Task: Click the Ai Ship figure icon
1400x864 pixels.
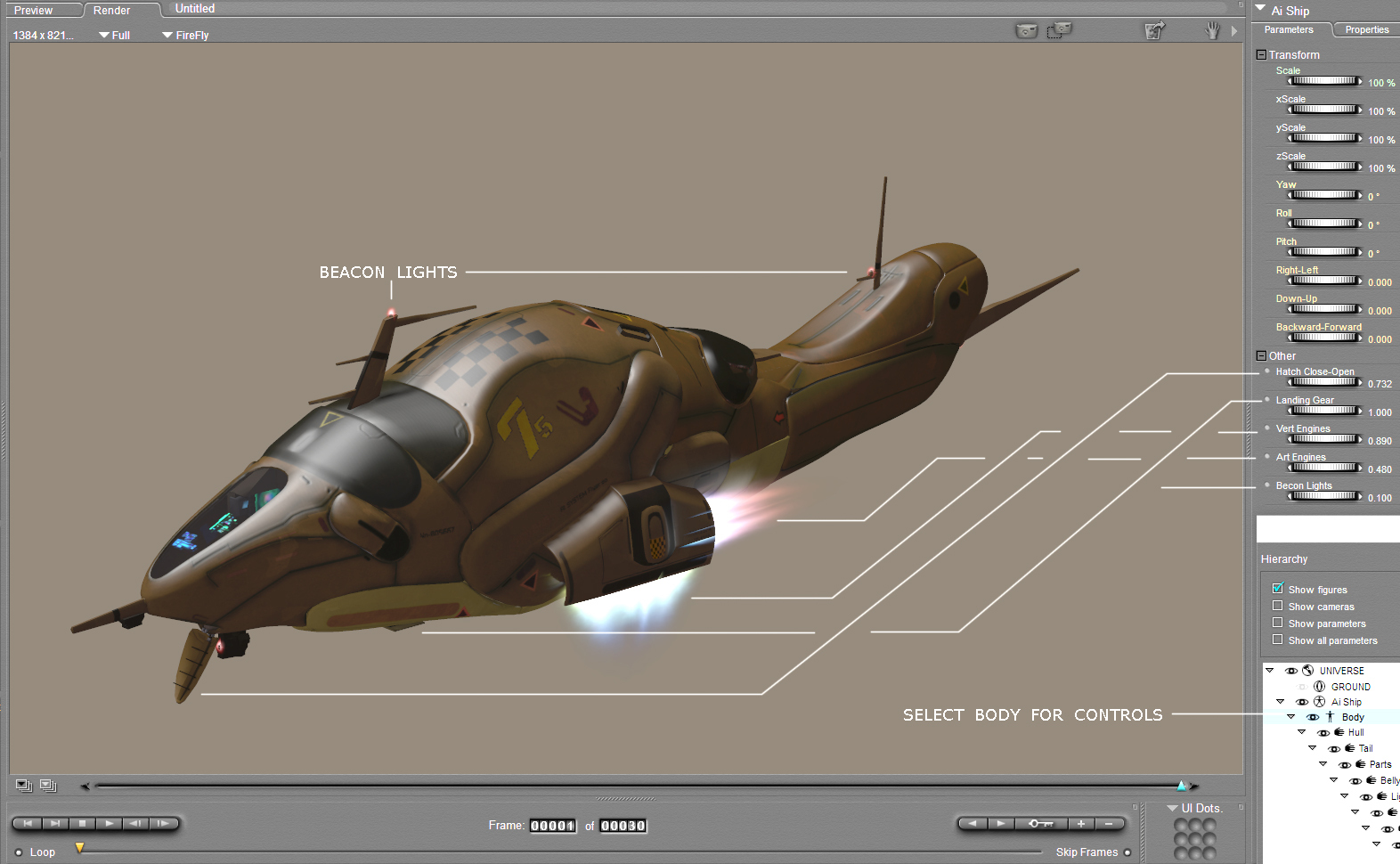Action: (1320, 702)
